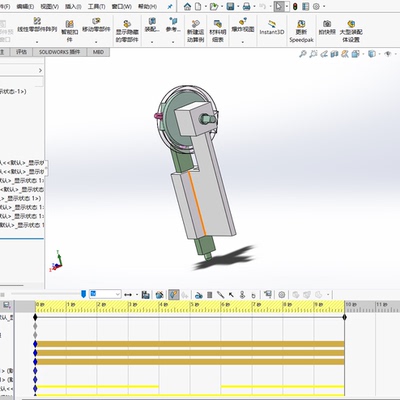Screen dimensions: 400x400
Task: Click the Results and Plots icon
Action: coord(268,294)
